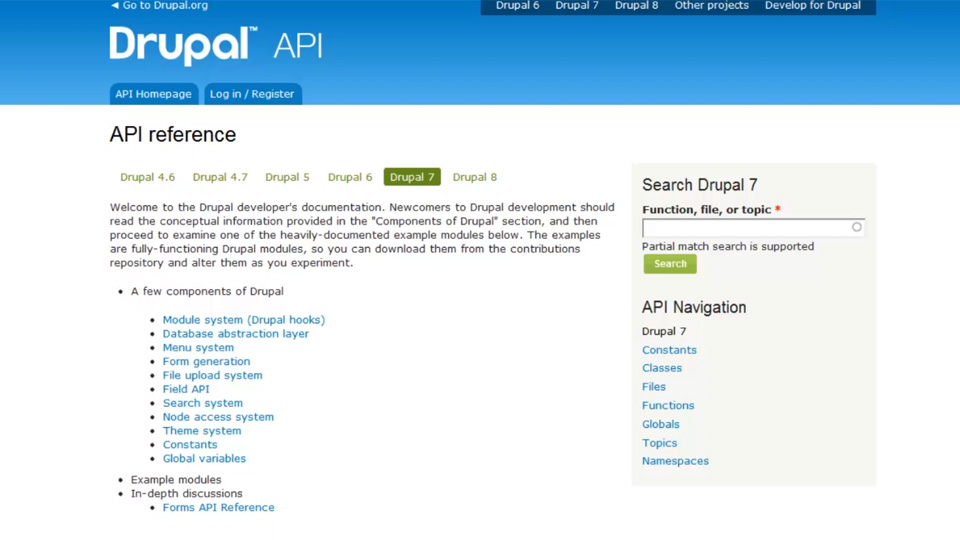Image resolution: width=960 pixels, height=540 pixels.
Task: Switch to the API Homepage tab
Action: 154,94
